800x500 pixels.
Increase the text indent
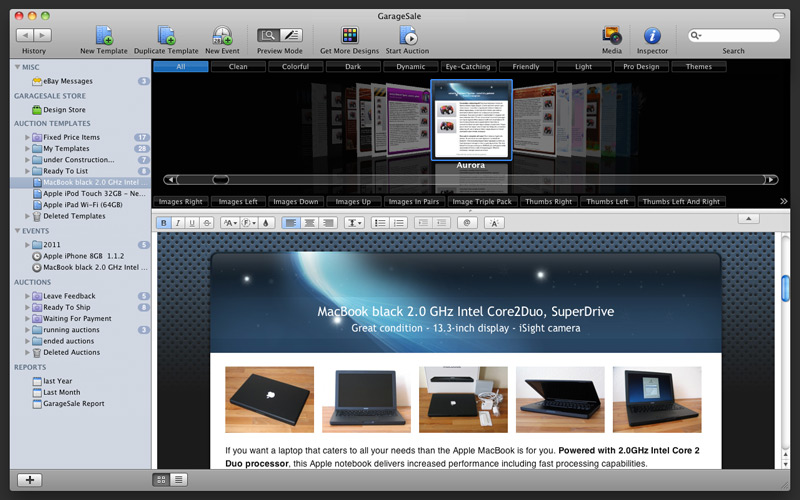[423, 223]
